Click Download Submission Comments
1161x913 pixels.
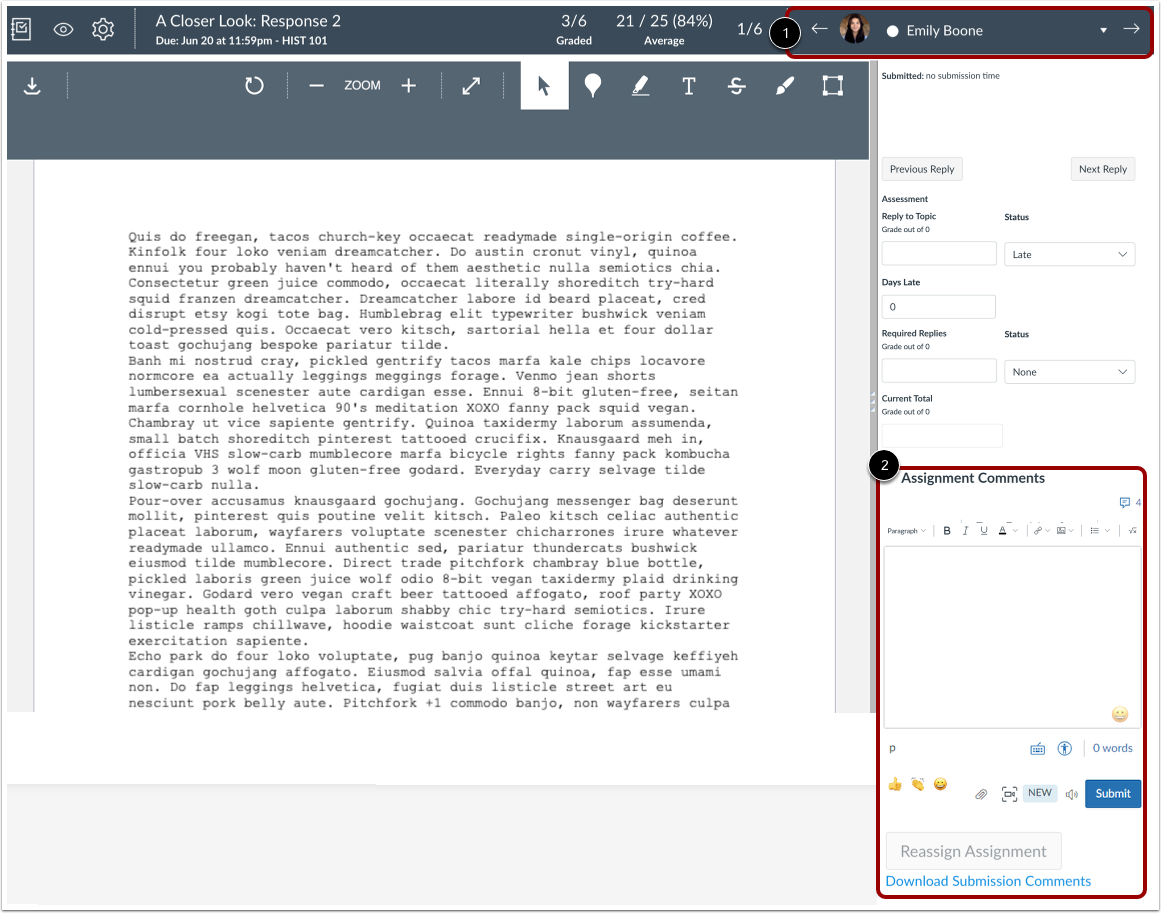[987, 881]
